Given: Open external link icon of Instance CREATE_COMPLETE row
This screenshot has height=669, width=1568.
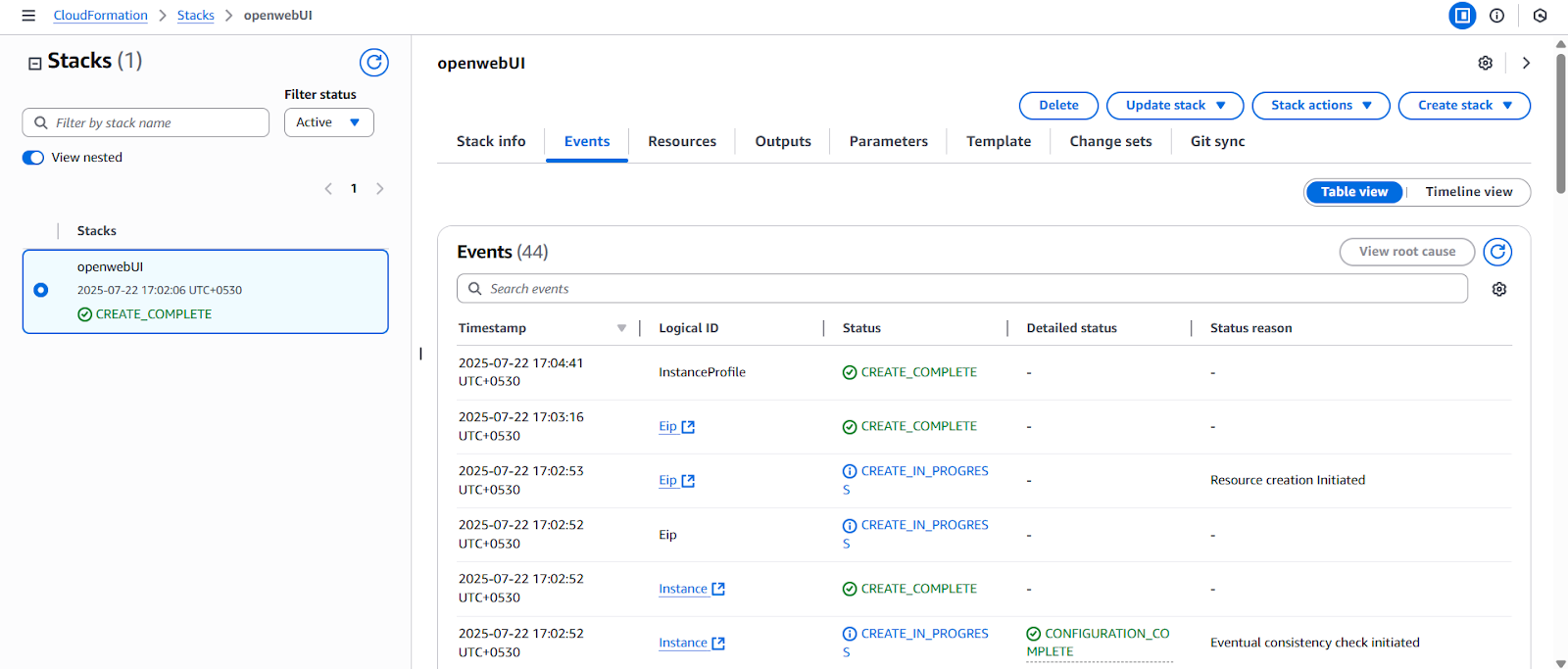Looking at the screenshot, I should (x=718, y=589).
